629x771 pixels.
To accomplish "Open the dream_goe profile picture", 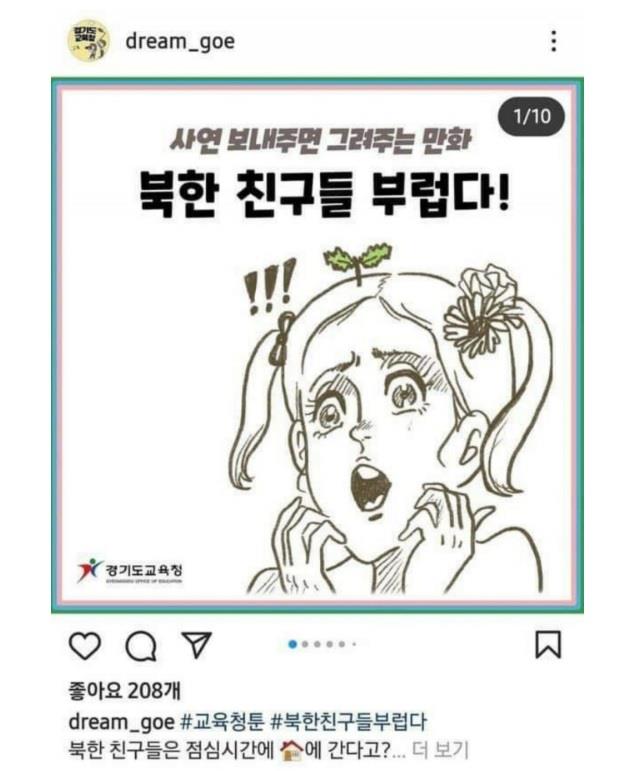I will pos(88,41).
